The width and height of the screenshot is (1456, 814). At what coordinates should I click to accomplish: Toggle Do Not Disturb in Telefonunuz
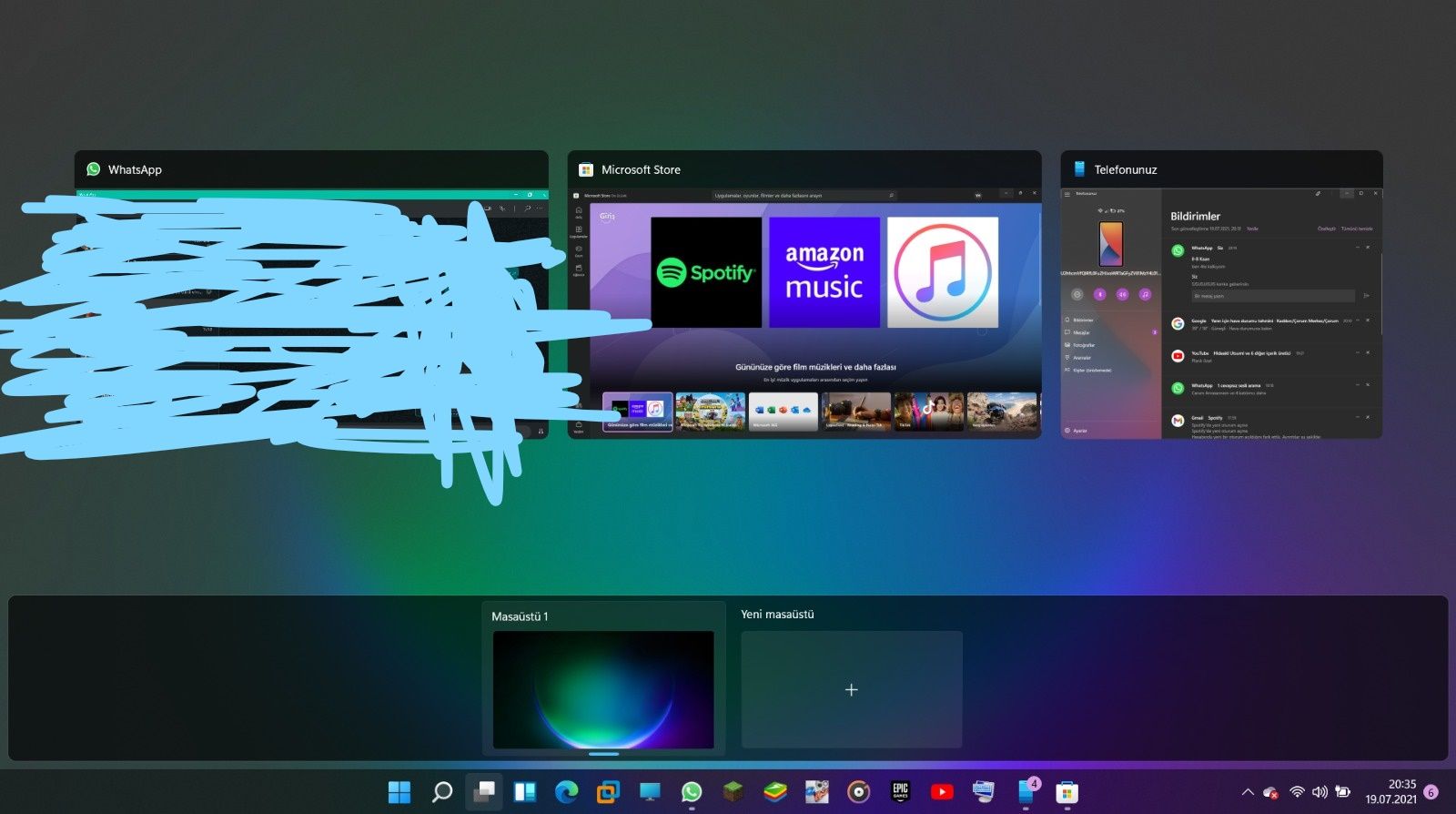click(1077, 294)
